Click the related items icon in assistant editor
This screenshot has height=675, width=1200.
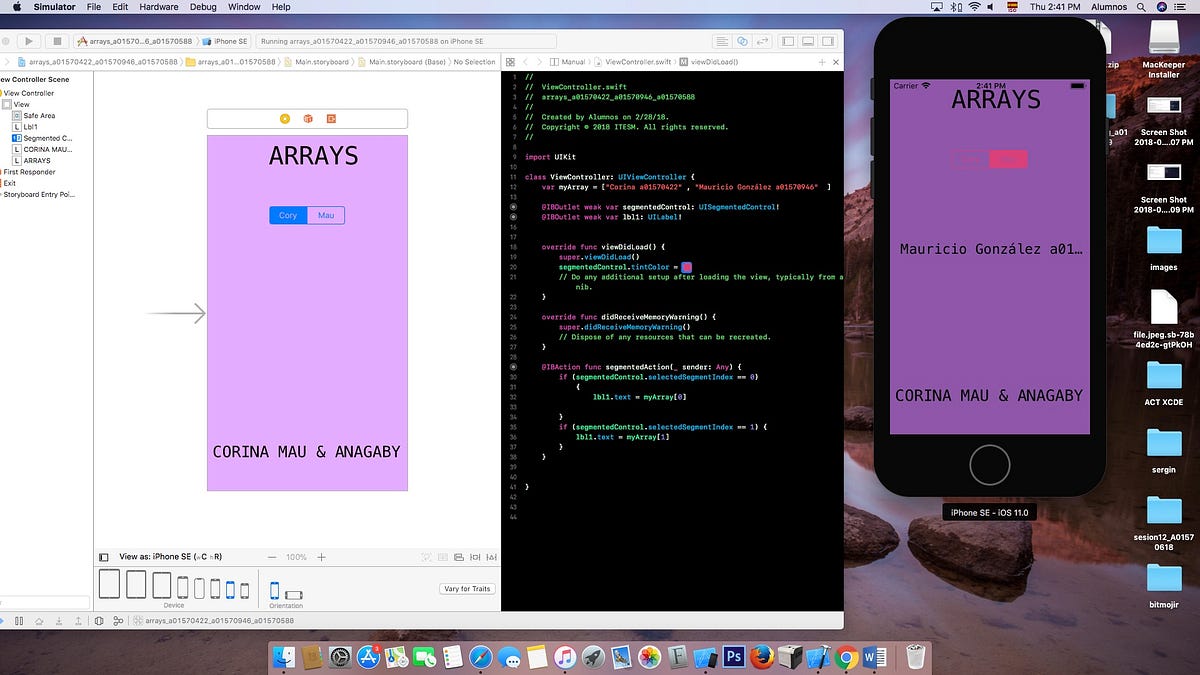tap(510, 60)
